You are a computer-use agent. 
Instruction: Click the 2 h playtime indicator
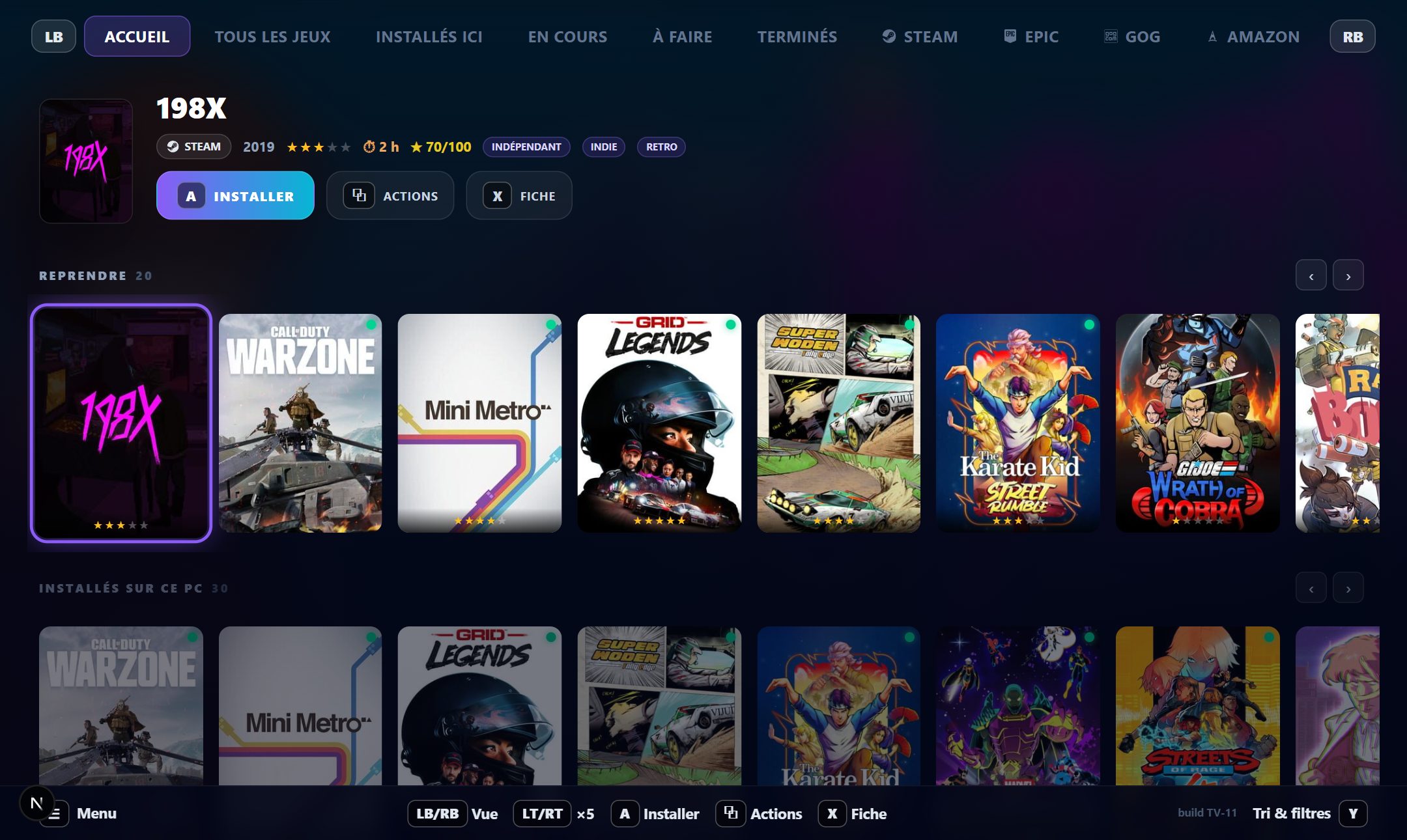click(x=381, y=147)
